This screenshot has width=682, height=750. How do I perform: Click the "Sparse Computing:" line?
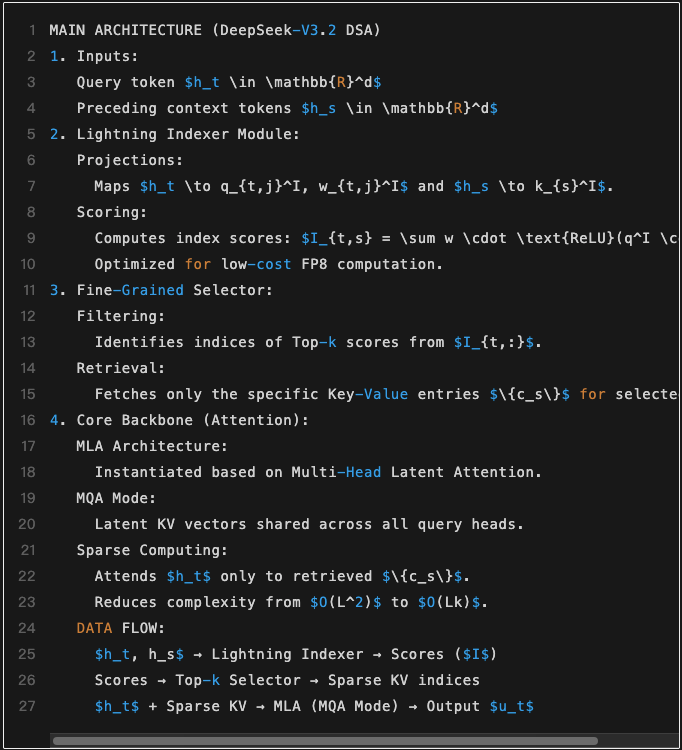152,550
